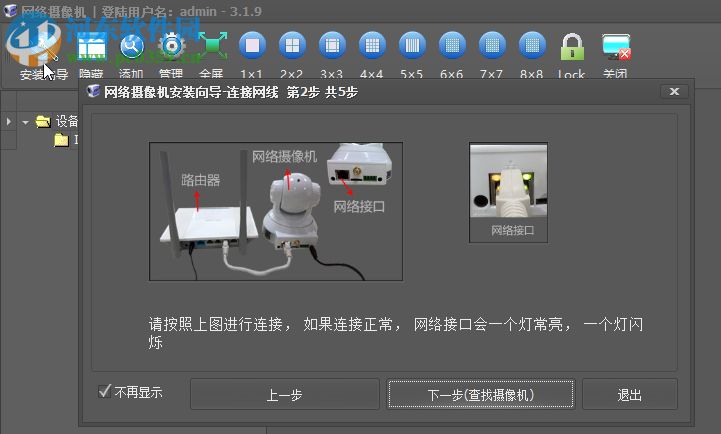The height and width of the screenshot is (434, 721).
Task: Go back with the 上一步 button
Action: coord(285,394)
